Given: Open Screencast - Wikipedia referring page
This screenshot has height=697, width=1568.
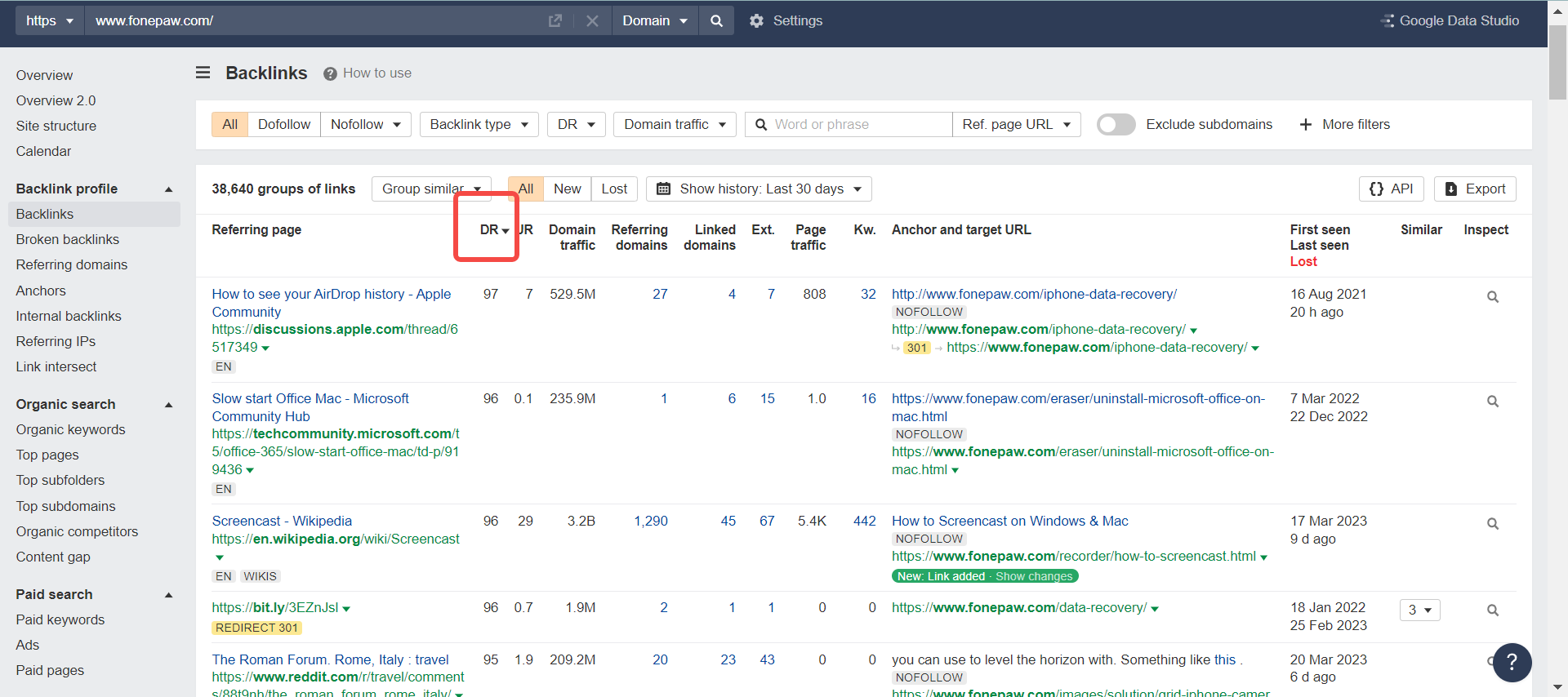Looking at the screenshot, I should tap(282, 521).
